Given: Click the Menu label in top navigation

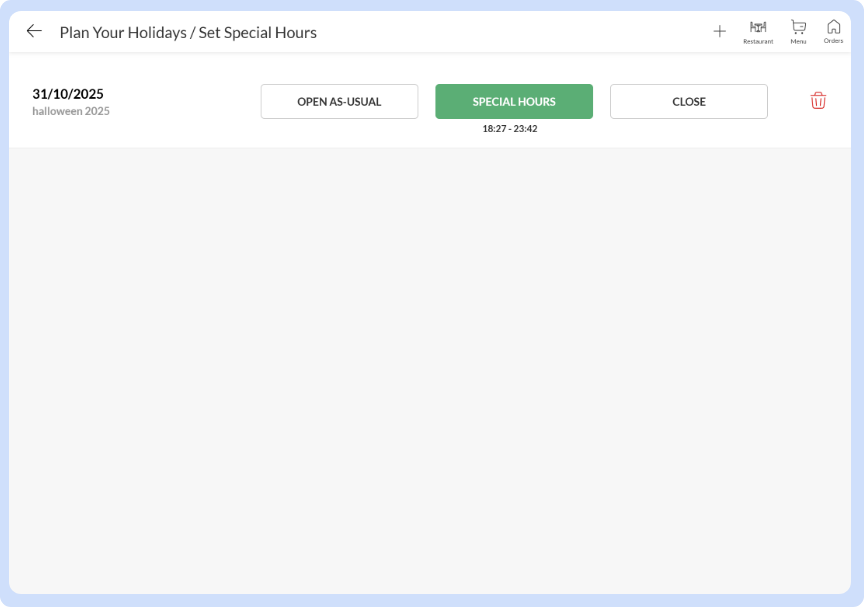Looking at the screenshot, I should [798, 42].
